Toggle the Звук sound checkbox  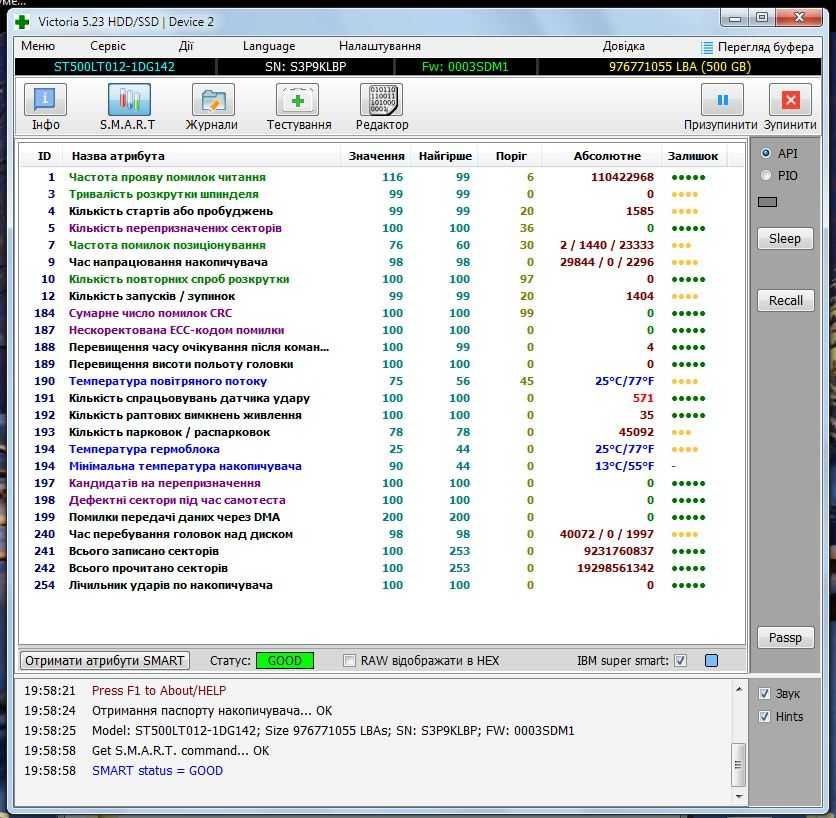click(765, 694)
